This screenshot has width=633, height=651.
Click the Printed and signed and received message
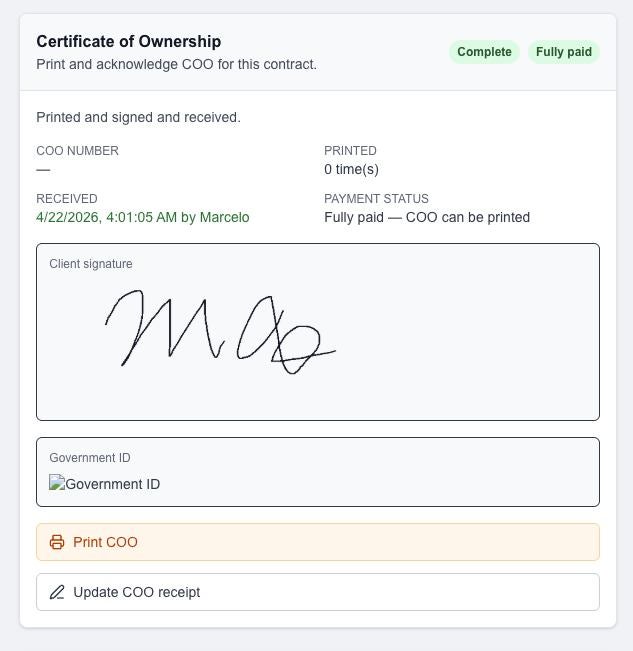click(x=139, y=117)
